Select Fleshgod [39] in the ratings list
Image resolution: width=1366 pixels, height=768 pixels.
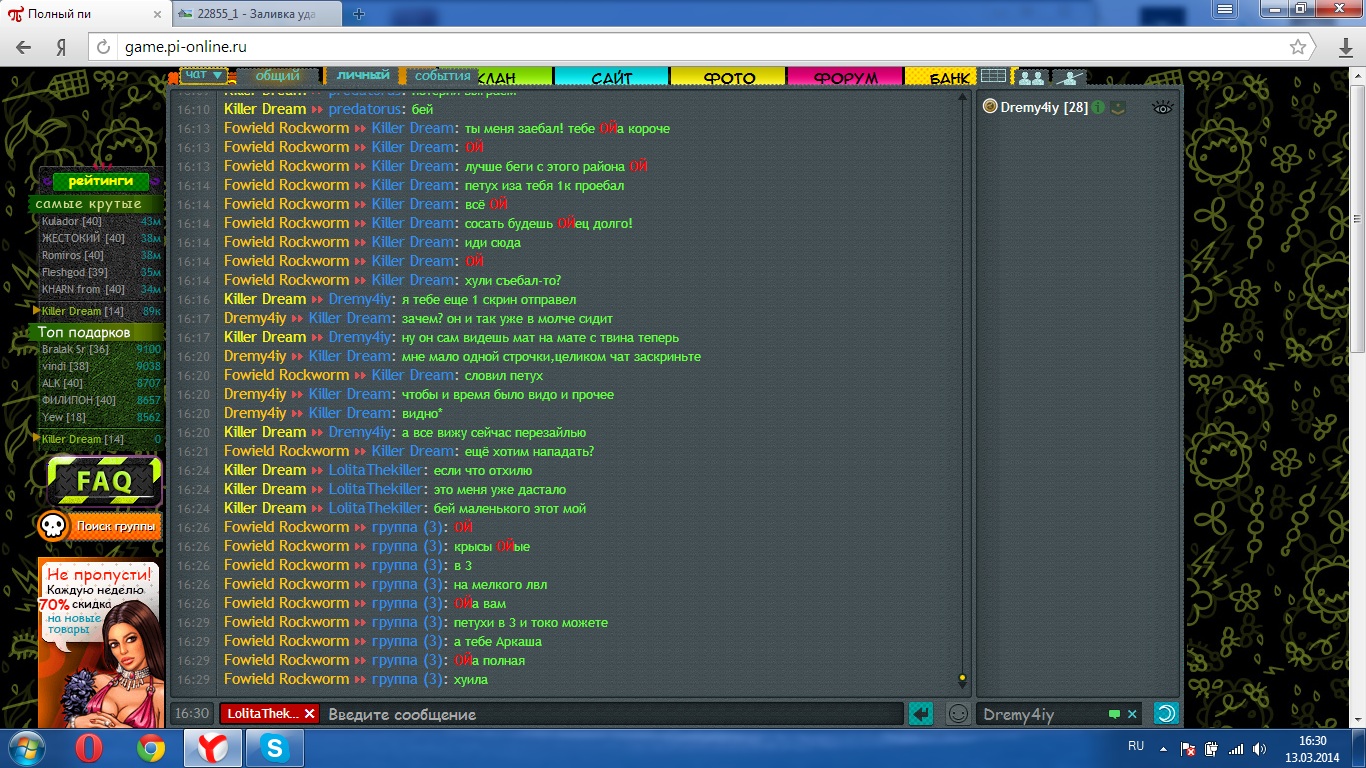[75, 272]
